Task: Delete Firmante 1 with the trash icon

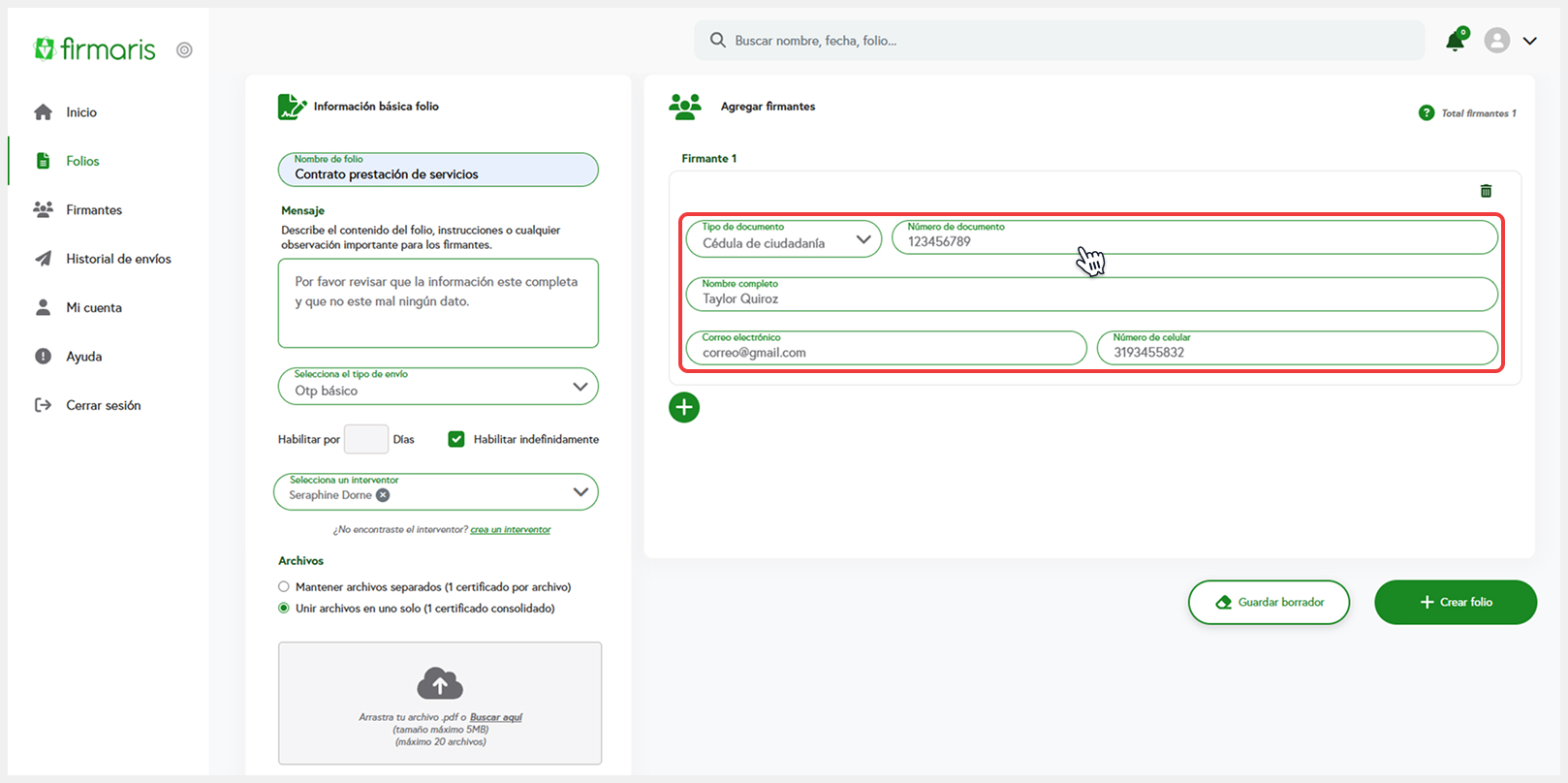Action: 1486,191
